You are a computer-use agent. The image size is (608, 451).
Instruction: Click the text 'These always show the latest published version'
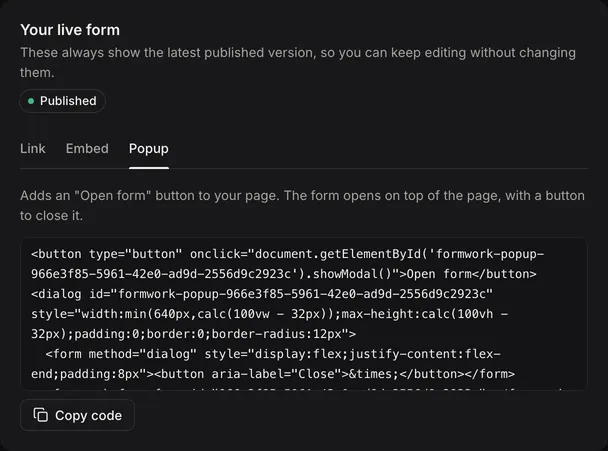pos(168,53)
